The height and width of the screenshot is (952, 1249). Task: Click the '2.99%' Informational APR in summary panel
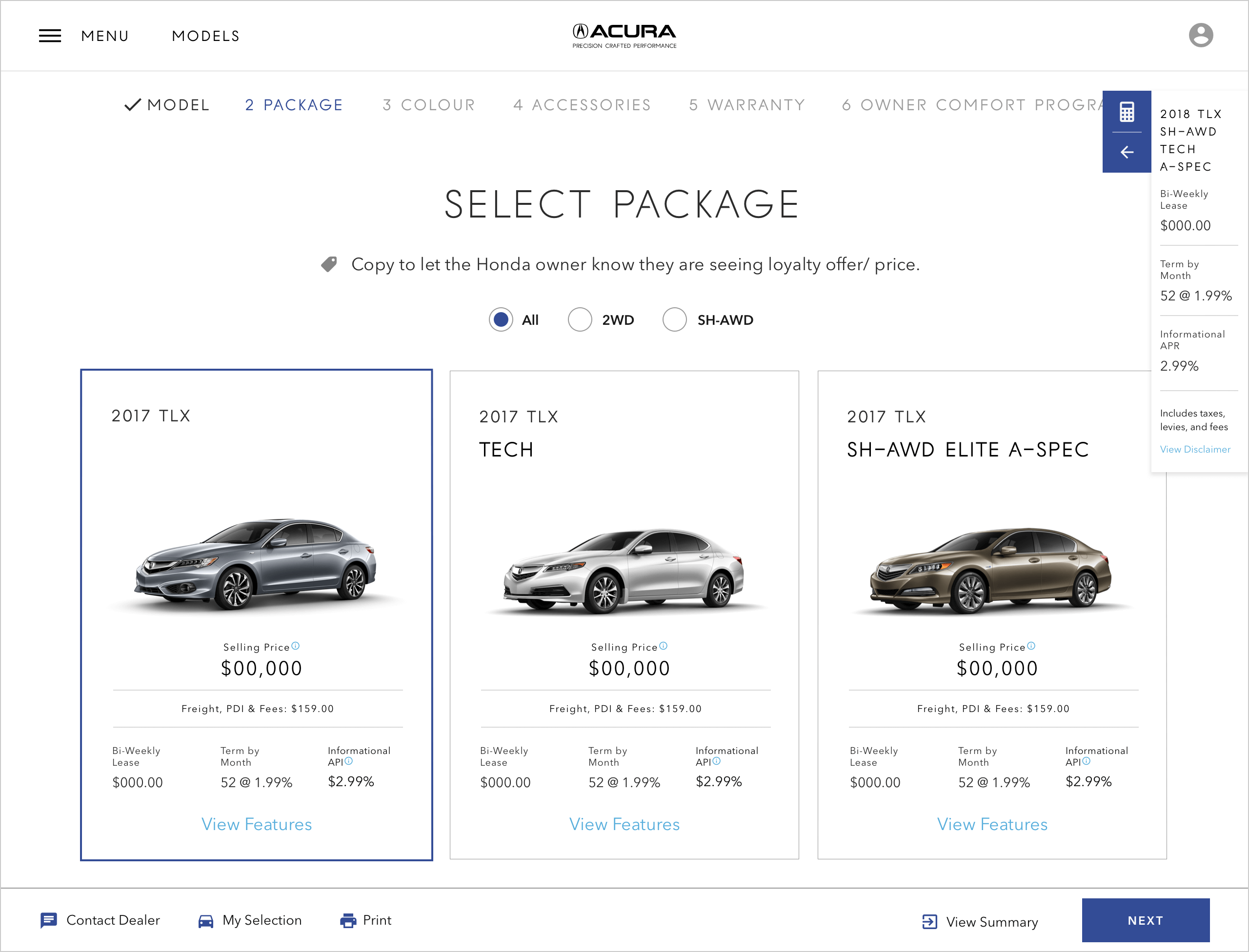pos(1179,366)
